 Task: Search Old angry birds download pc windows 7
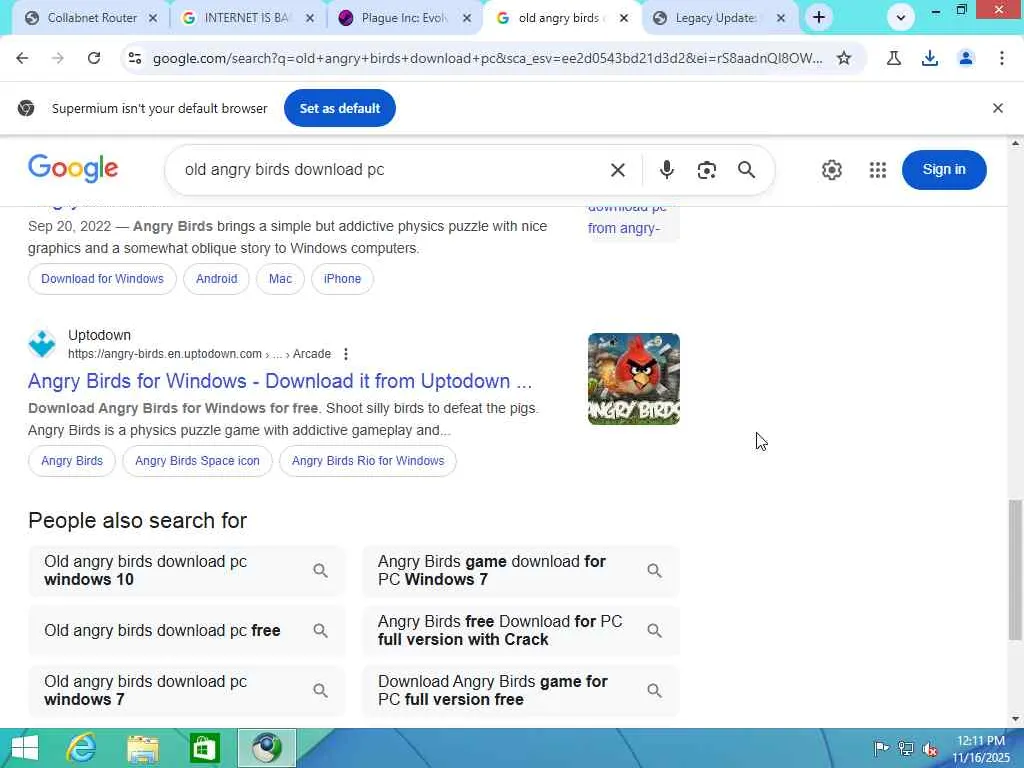pos(187,691)
